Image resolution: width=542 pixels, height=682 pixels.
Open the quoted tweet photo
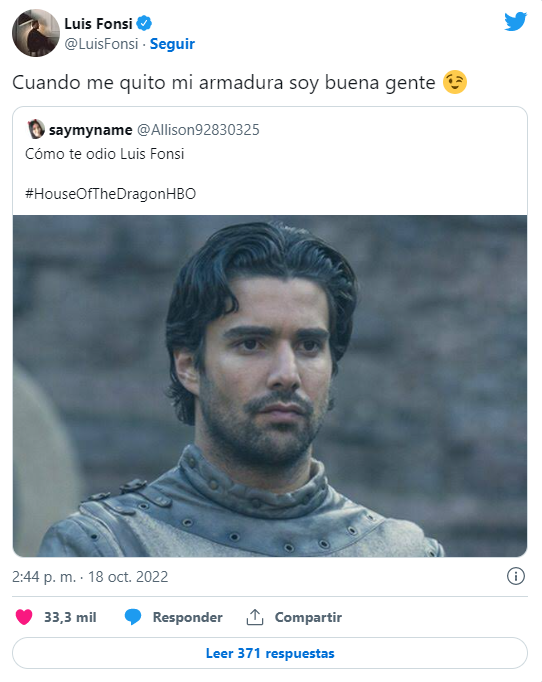coord(270,386)
